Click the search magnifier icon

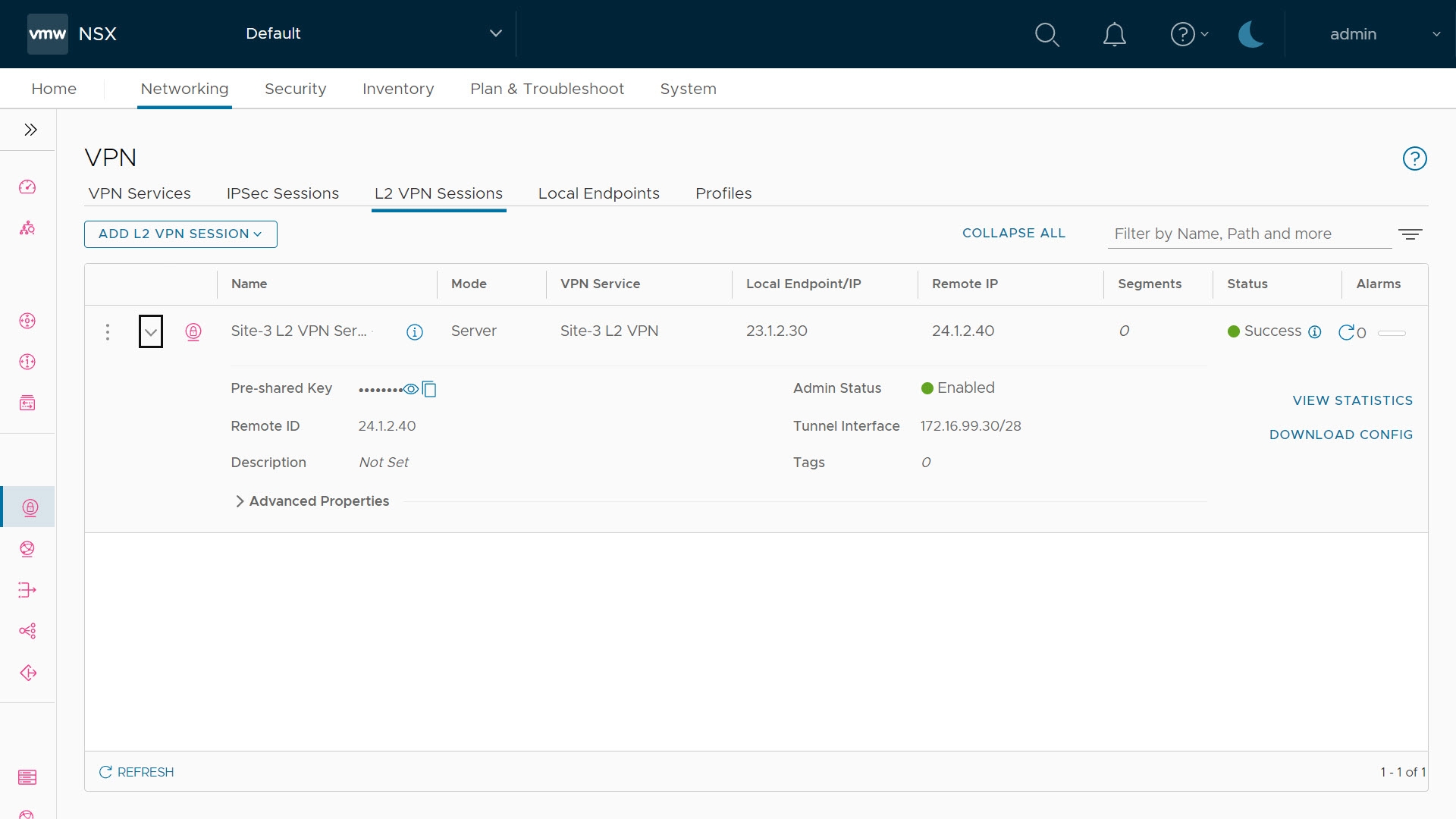click(x=1046, y=34)
